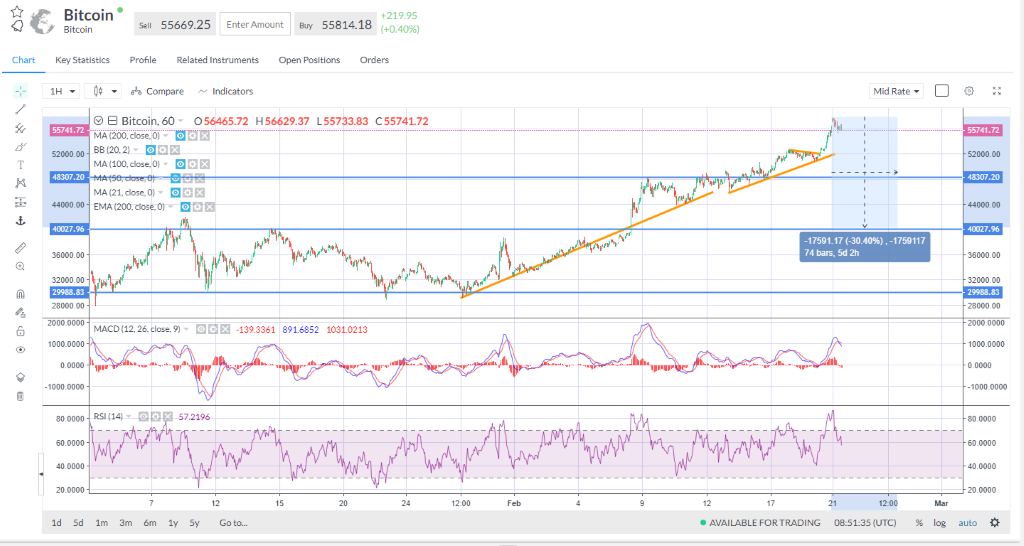
Task: Click the trash remove drawings icon
Action: pyautogui.click(x=20, y=396)
